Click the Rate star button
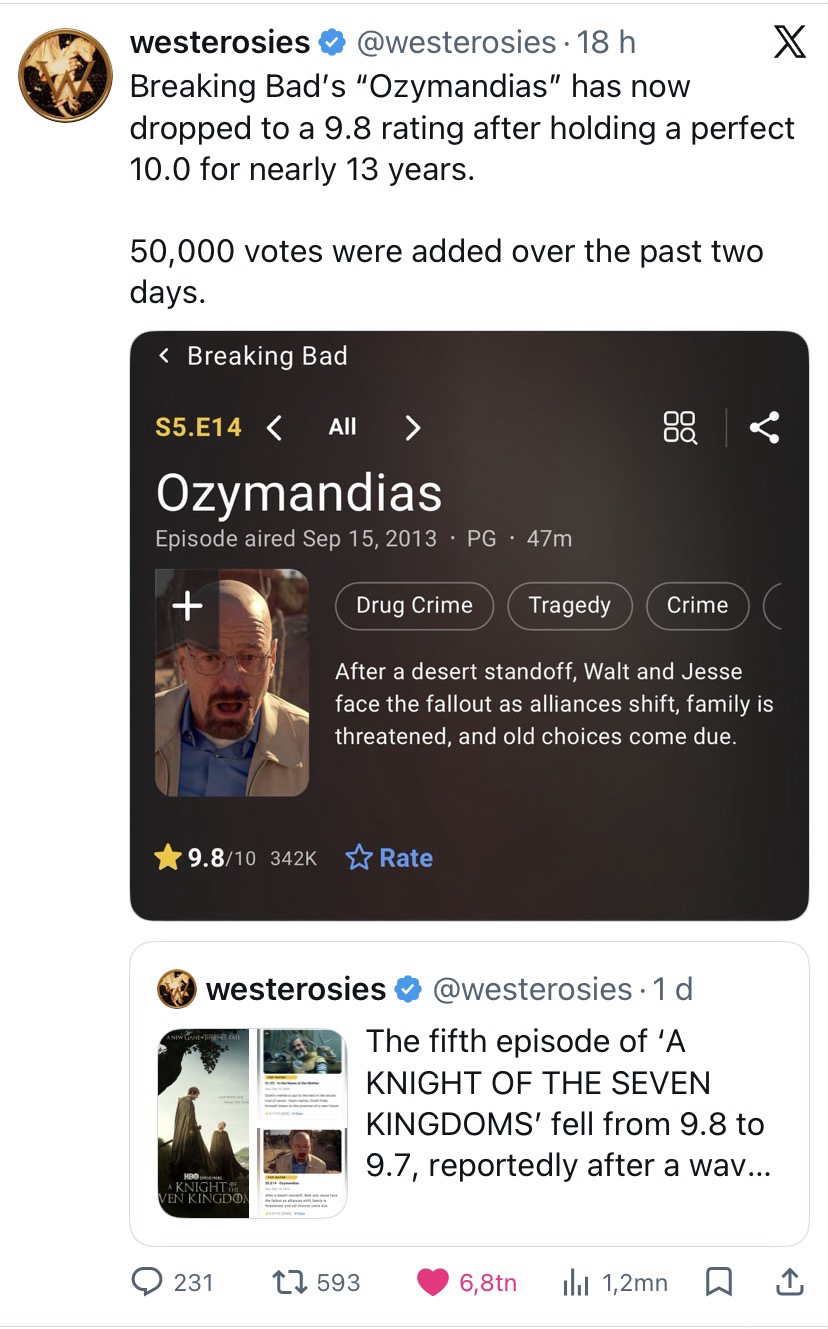Screen dimensions: 828x1329 [x=389, y=857]
